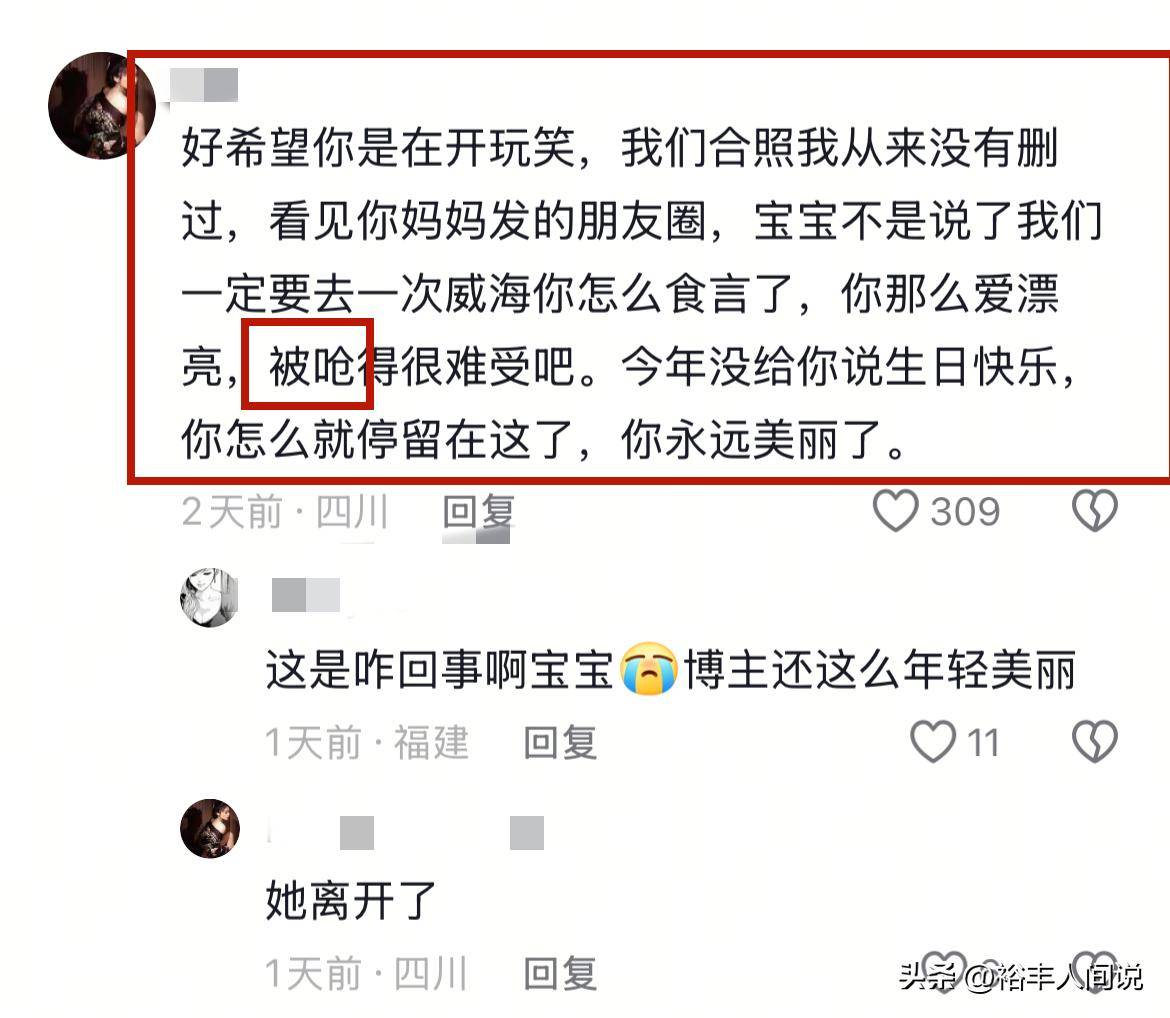Open the top commenter's profile avatar
The image size is (1170, 1018).
[x=101, y=105]
